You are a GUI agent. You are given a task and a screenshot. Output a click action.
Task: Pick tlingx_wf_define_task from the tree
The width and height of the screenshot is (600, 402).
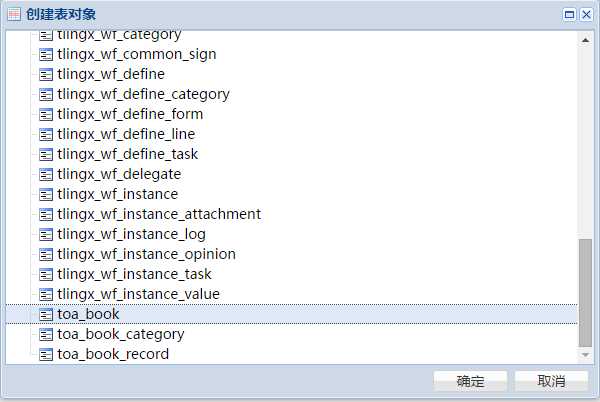click(128, 154)
